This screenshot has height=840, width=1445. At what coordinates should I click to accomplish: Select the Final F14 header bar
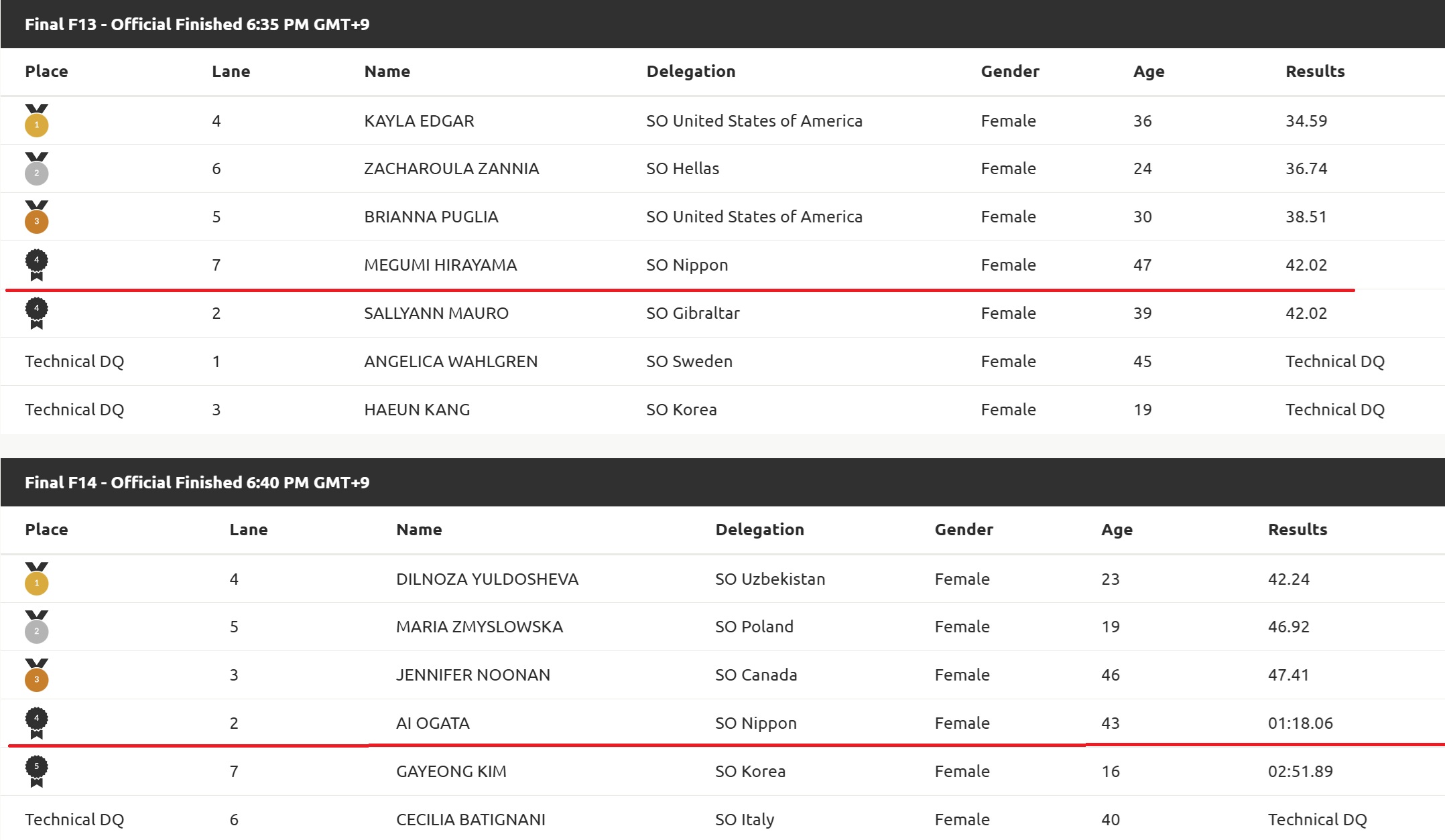click(722, 482)
